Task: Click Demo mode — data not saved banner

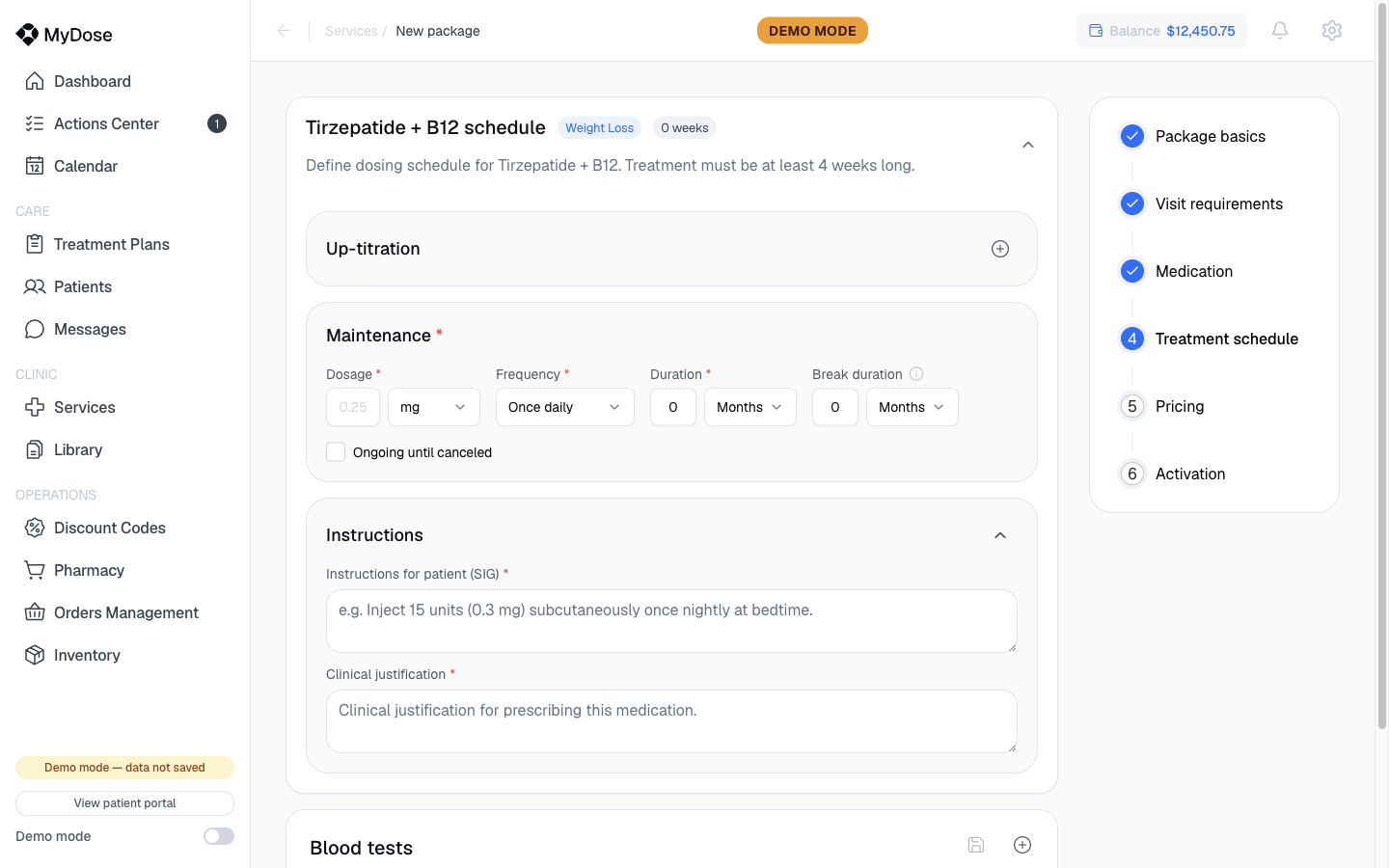Action: [124, 768]
